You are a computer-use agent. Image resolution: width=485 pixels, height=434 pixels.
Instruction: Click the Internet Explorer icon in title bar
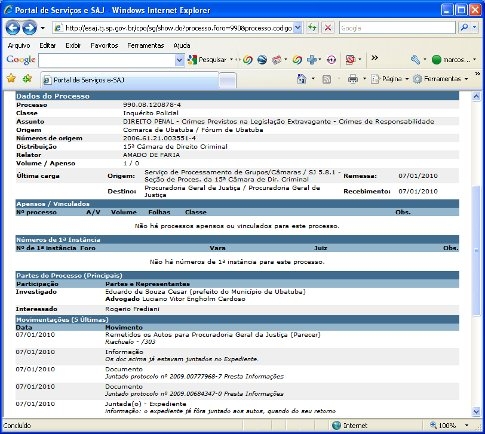pyautogui.click(x=8, y=10)
